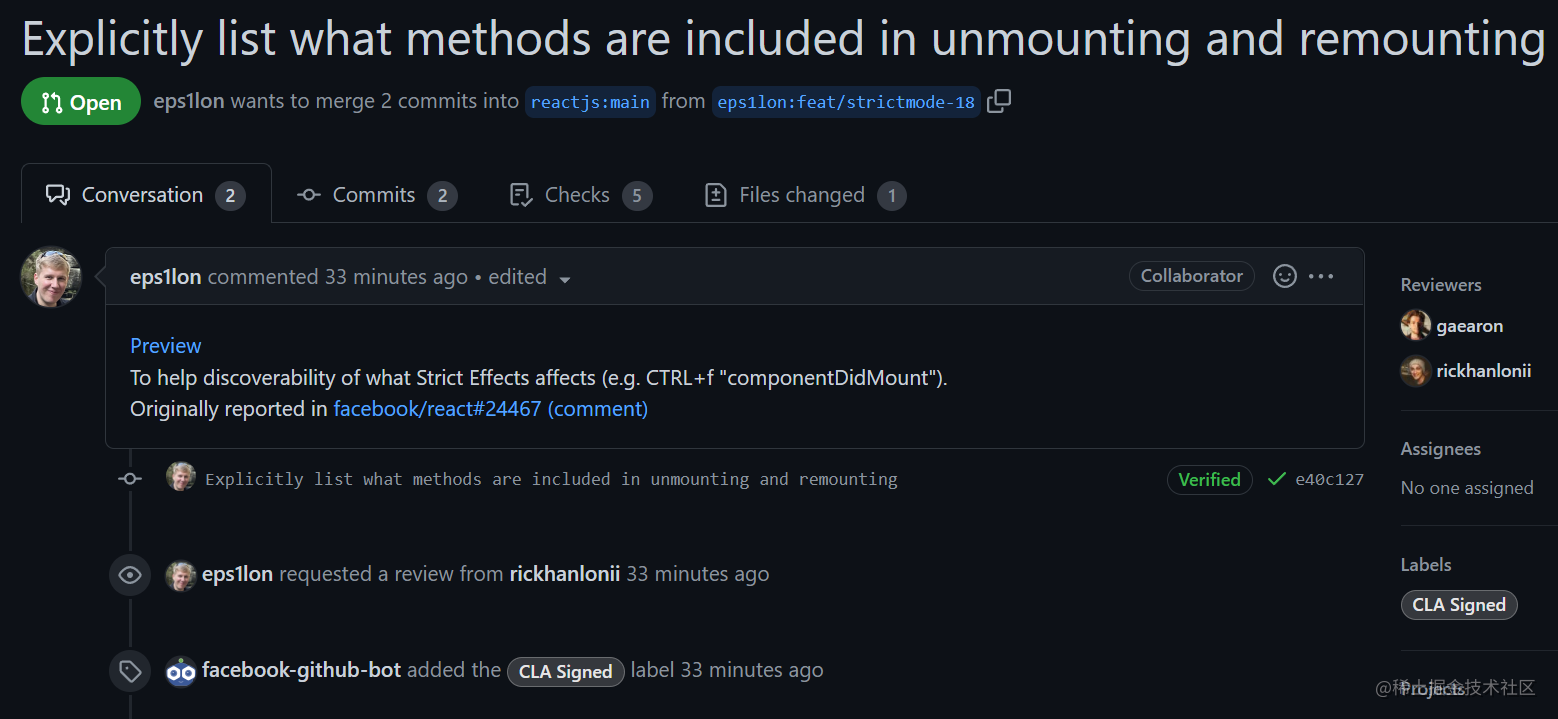
Task: Switch to the Checks tab
Action: pos(579,194)
